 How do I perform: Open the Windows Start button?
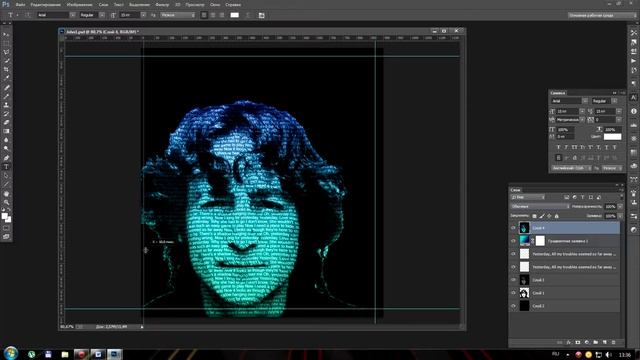(x=11, y=353)
